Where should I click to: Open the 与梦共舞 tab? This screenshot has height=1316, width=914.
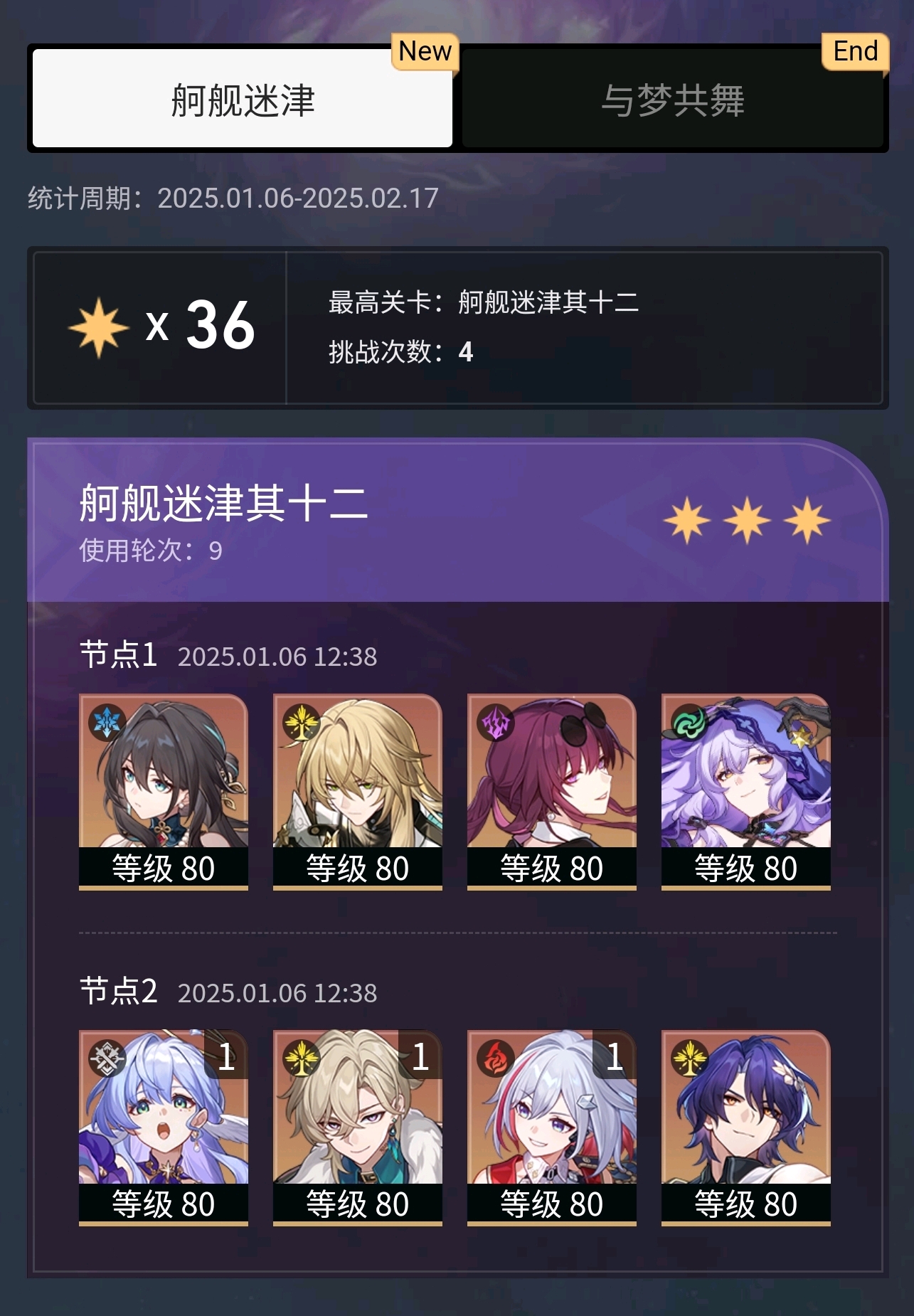pyautogui.click(x=673, y=99)
